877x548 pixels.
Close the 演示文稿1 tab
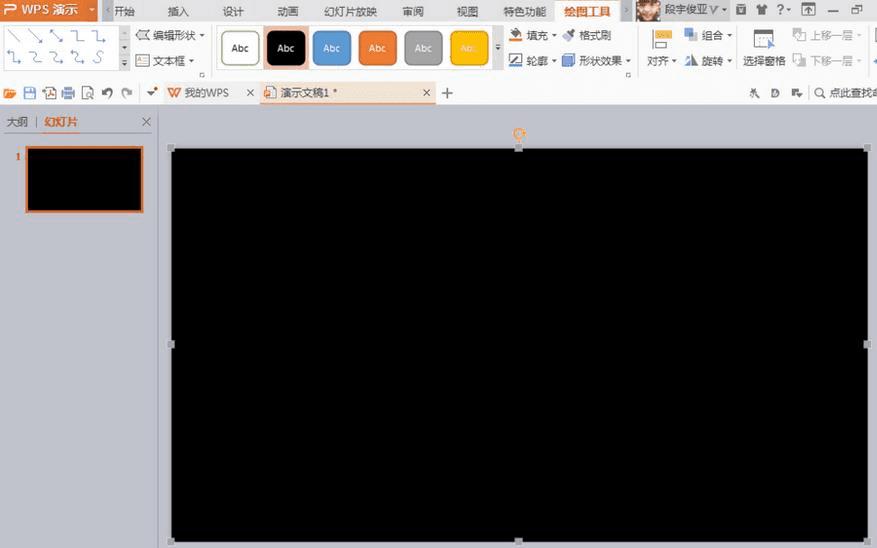427,93
